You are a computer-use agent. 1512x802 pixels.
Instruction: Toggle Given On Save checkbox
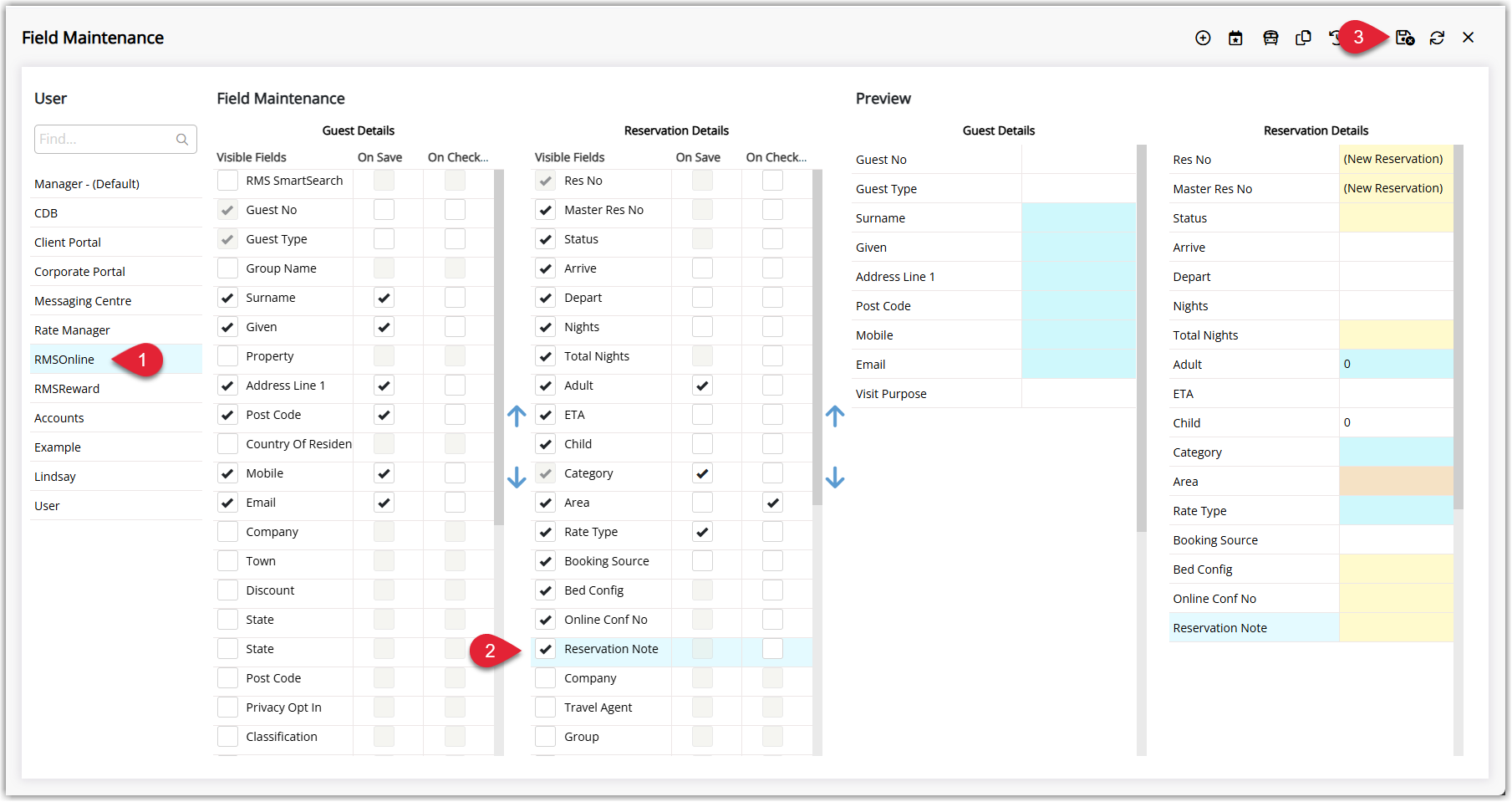pyautogui.click(x=384, y=327)
